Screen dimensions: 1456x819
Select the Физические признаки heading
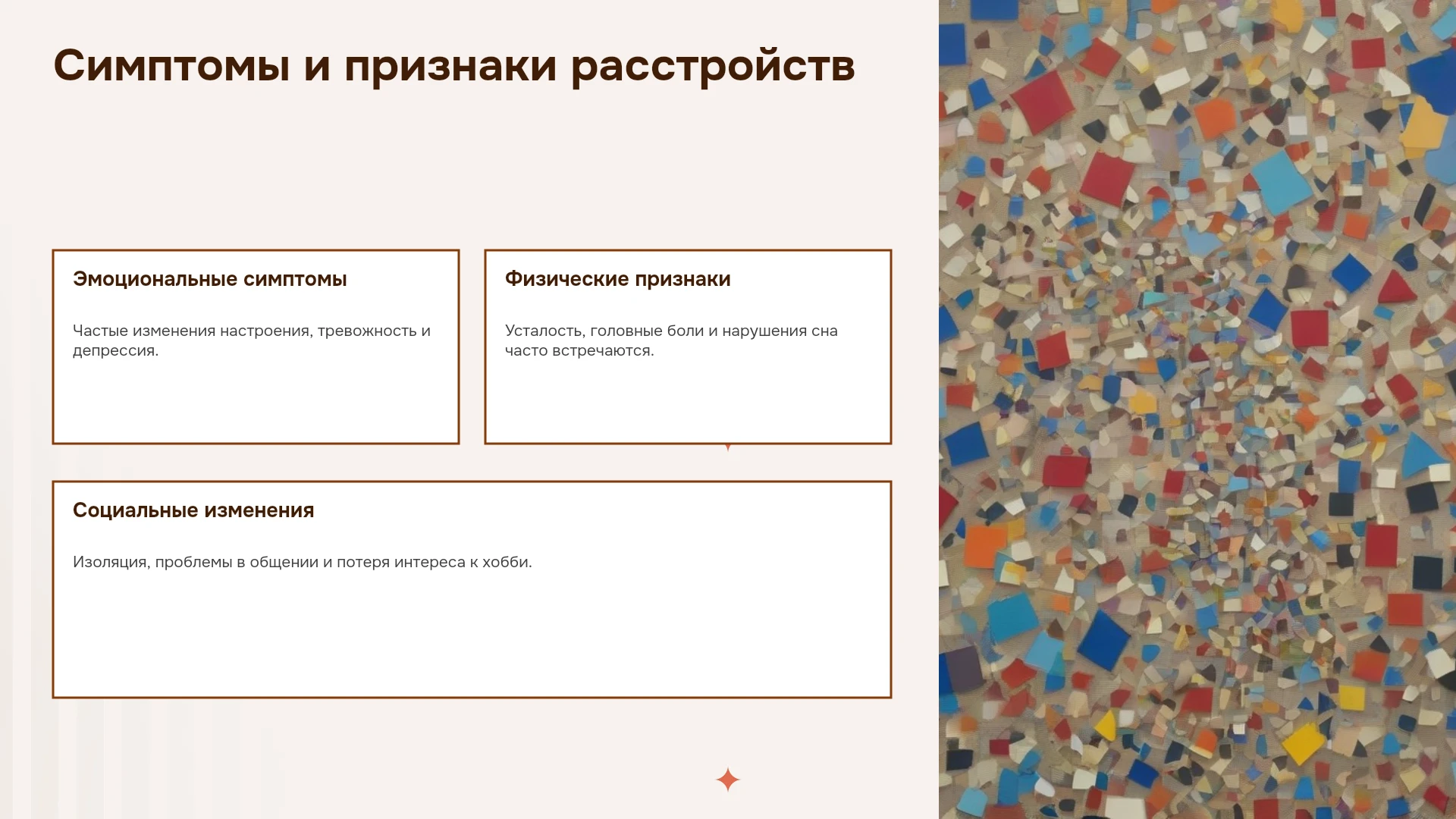pos(618,279)
